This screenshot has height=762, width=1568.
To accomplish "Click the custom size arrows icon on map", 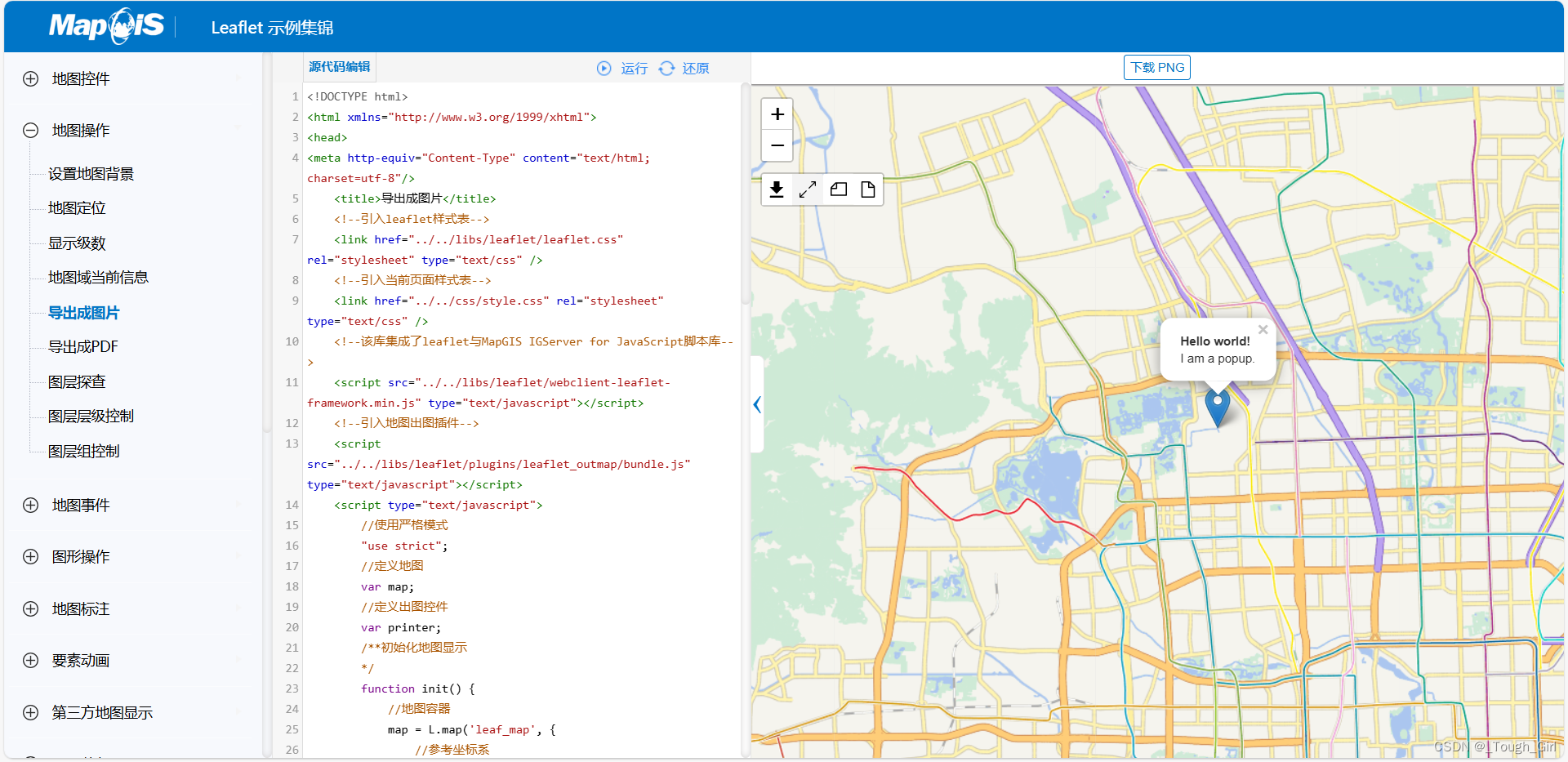I will click(x=808, y=189).
